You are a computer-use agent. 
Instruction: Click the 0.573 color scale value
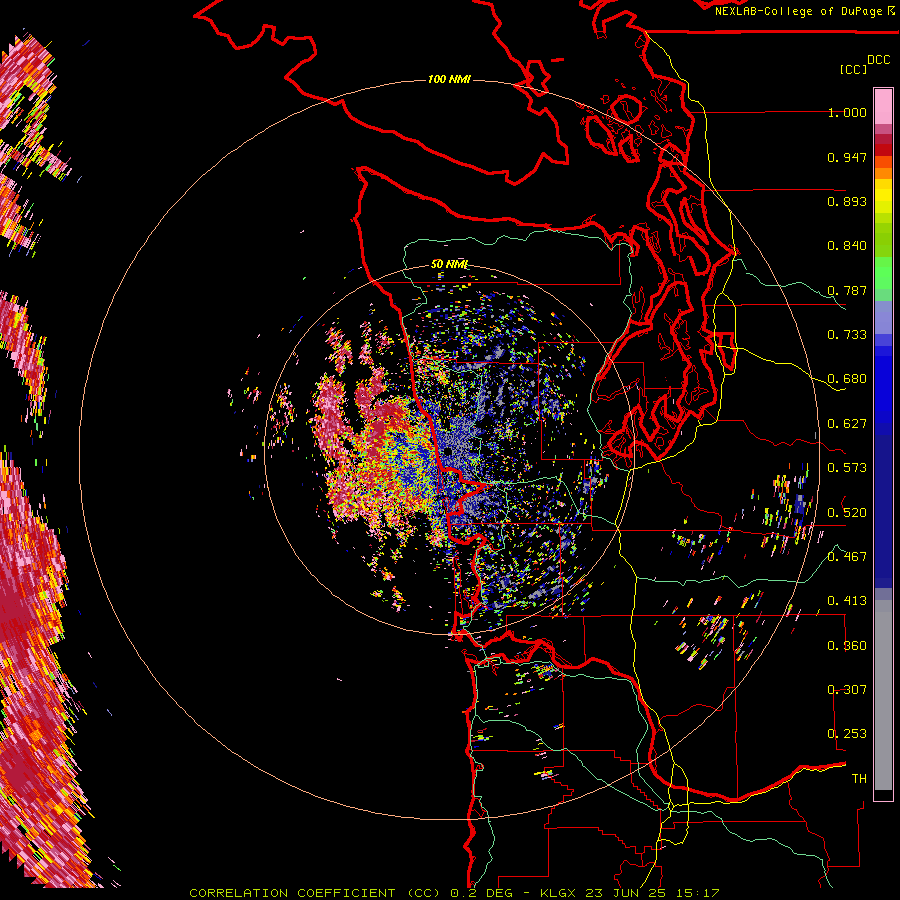tap(847, 468)
